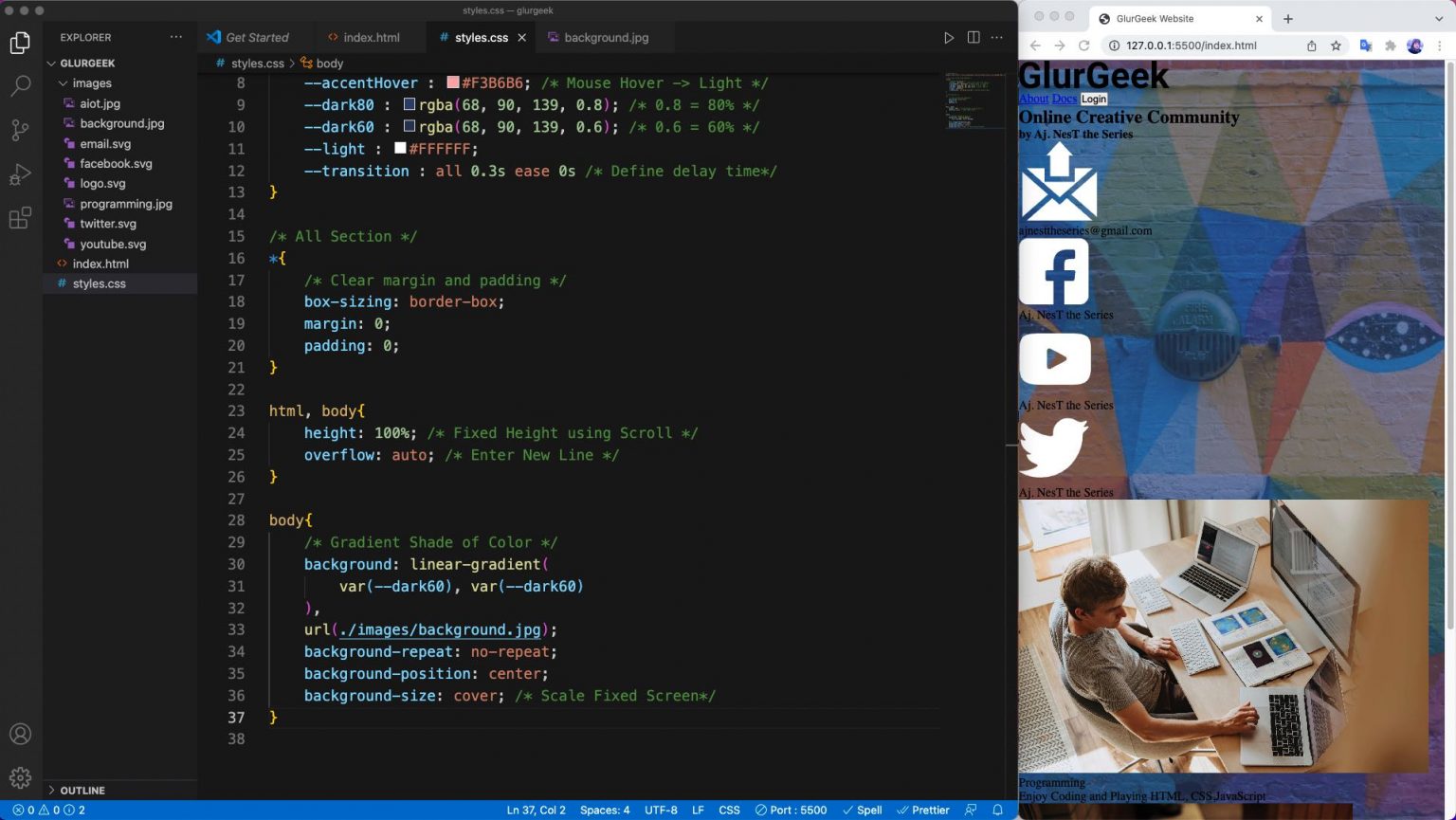
Task: Toggle Live Server on Port 5500
Action: 792,810
